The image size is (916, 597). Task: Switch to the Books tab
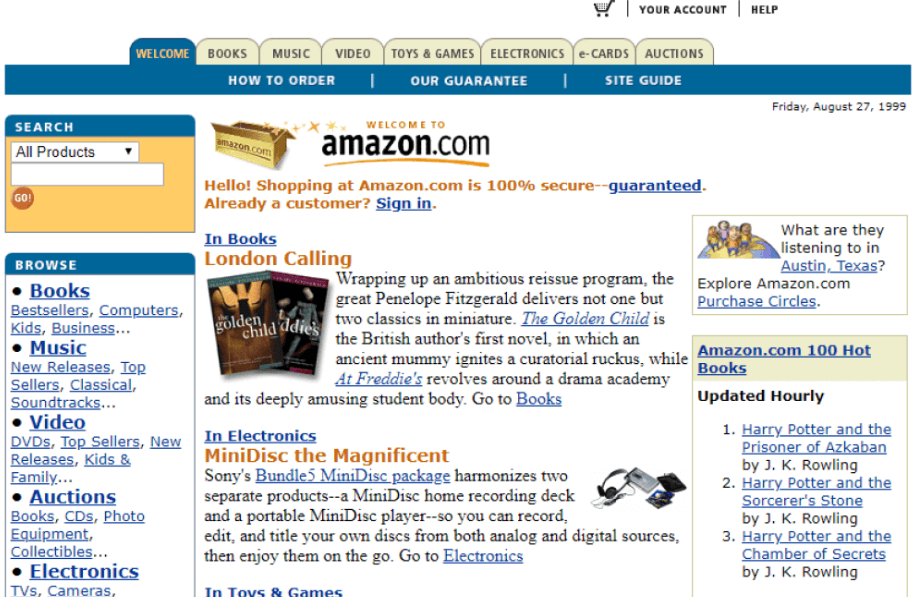pyautogui.click(x=227, y=53)
